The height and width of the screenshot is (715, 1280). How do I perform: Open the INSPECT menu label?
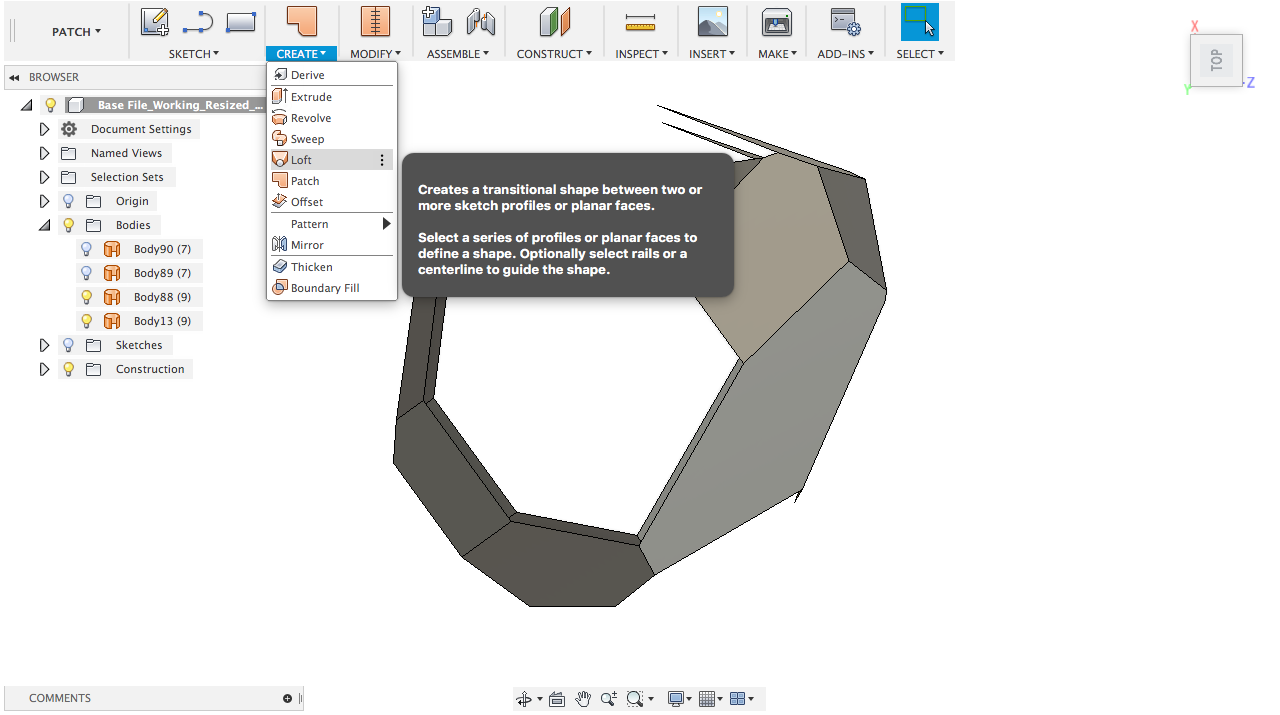click(641, 54)
